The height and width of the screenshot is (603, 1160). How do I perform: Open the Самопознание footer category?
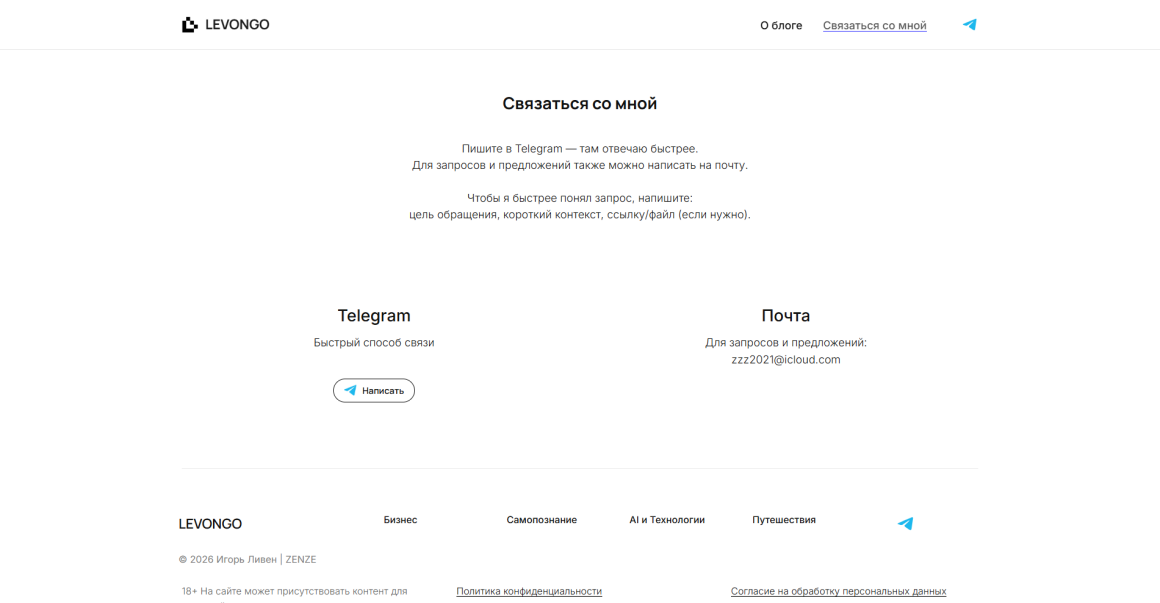click(541, 520)
